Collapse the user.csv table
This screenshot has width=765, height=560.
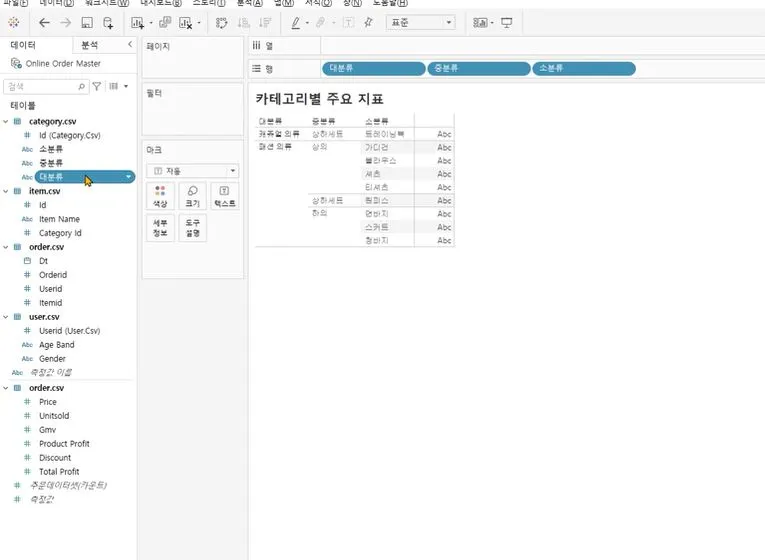pyautogui.click(x=6, y=317)
